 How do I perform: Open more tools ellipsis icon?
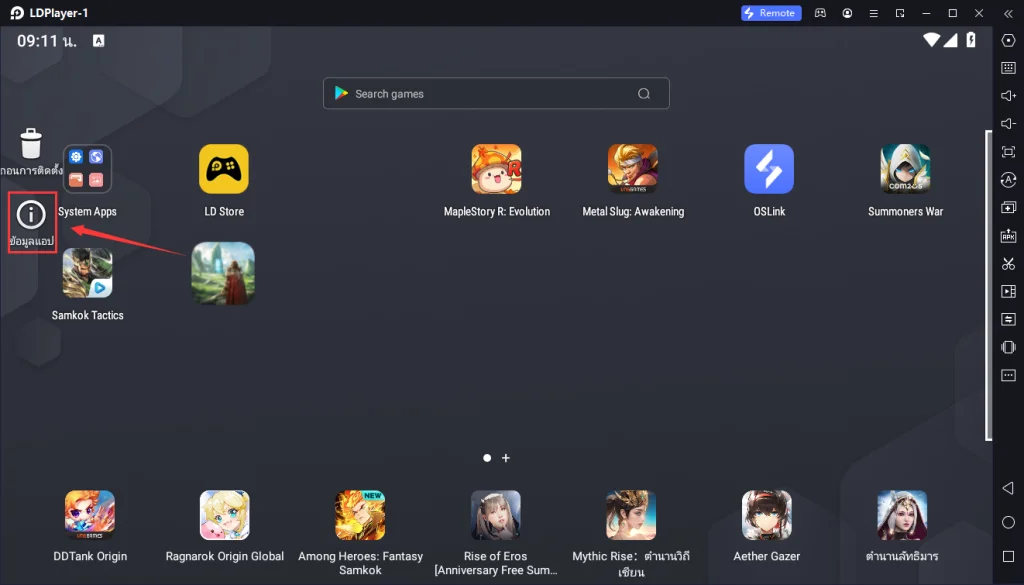coord(1008,375)
